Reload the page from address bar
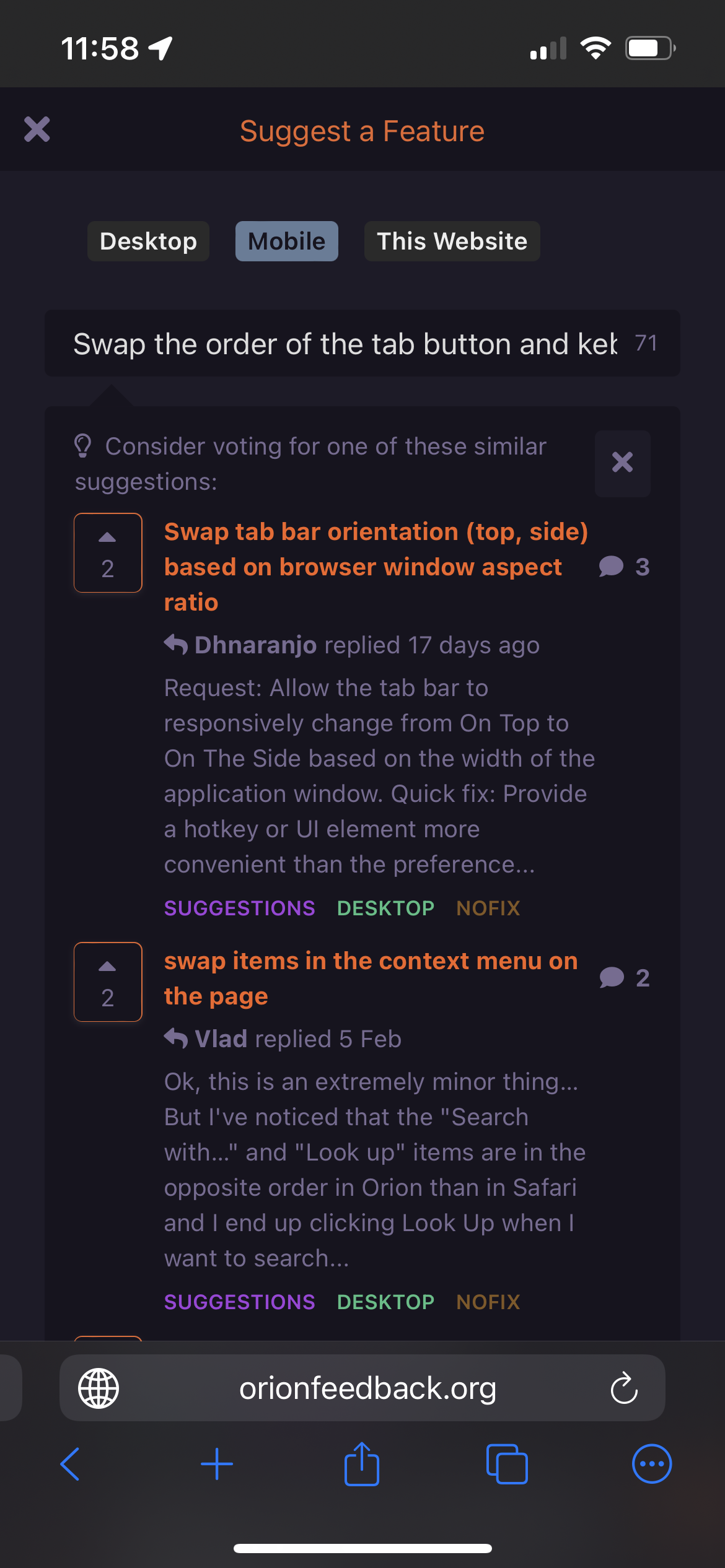The width and height of the screenshot is (725, 1568). click(x=623, y=1388)
